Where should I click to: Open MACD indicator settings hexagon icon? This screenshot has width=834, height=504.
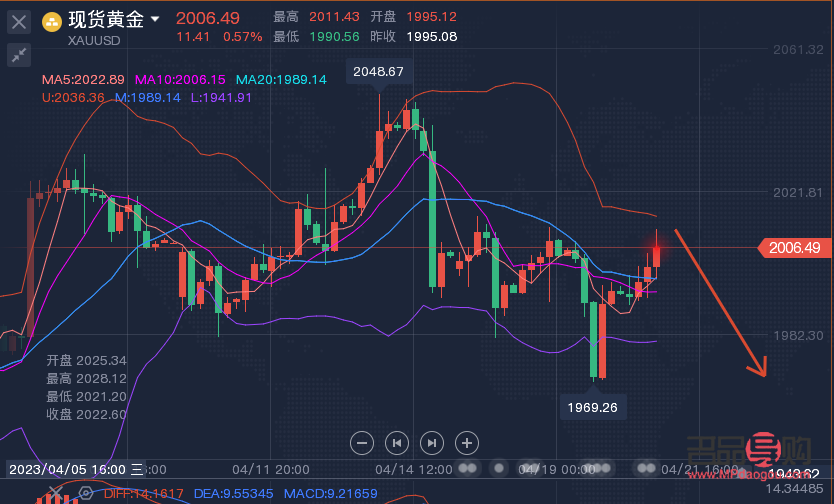click(88, 493)
